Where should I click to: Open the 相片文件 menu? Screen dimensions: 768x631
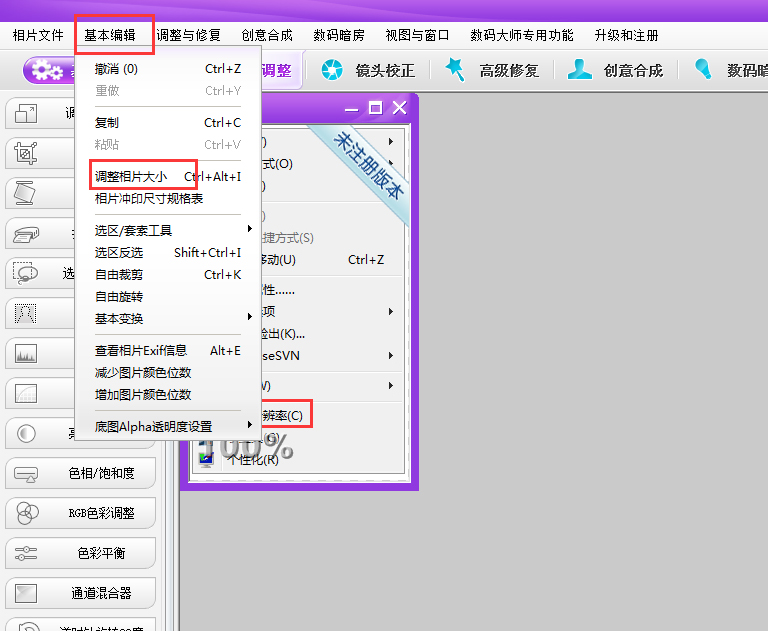tap(38, 35)
